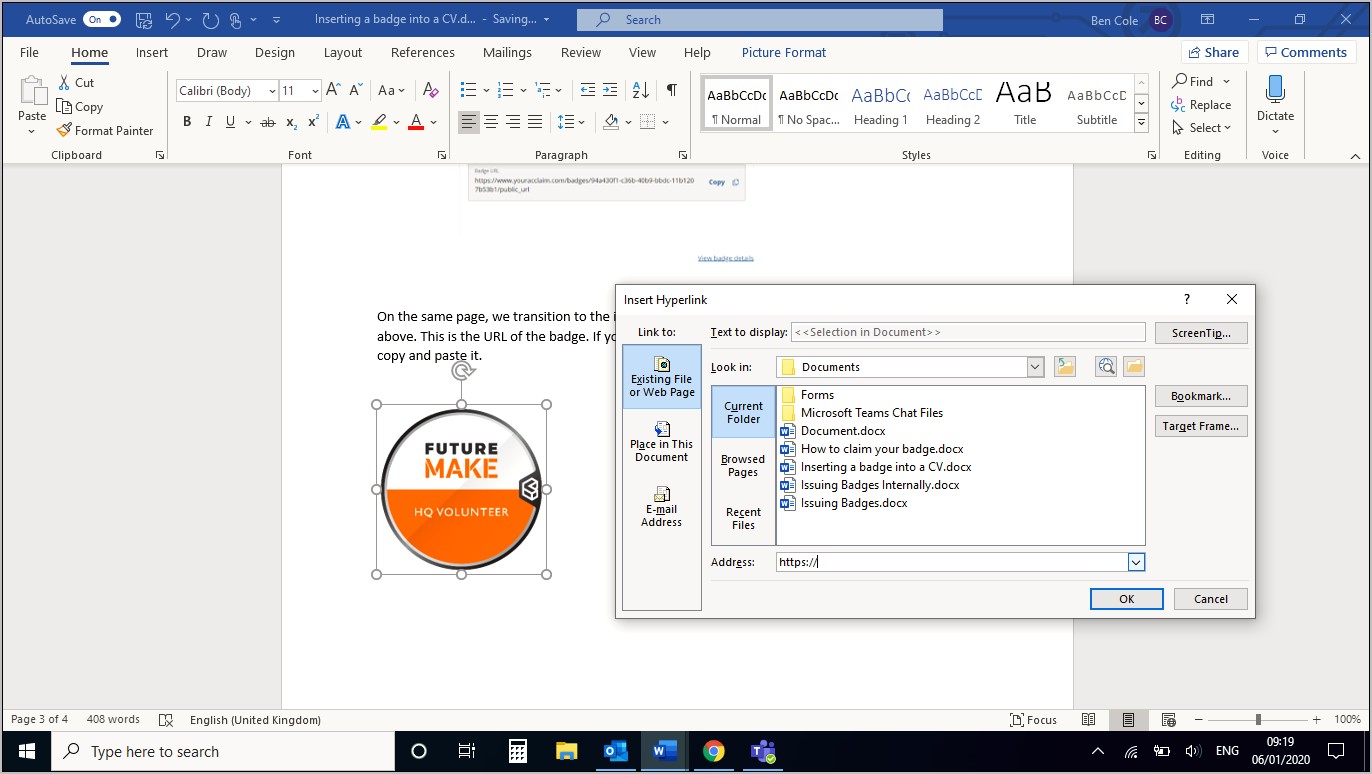The image size is (1372, 774).
Task: Click the Share button
Action: (1215, 52)
